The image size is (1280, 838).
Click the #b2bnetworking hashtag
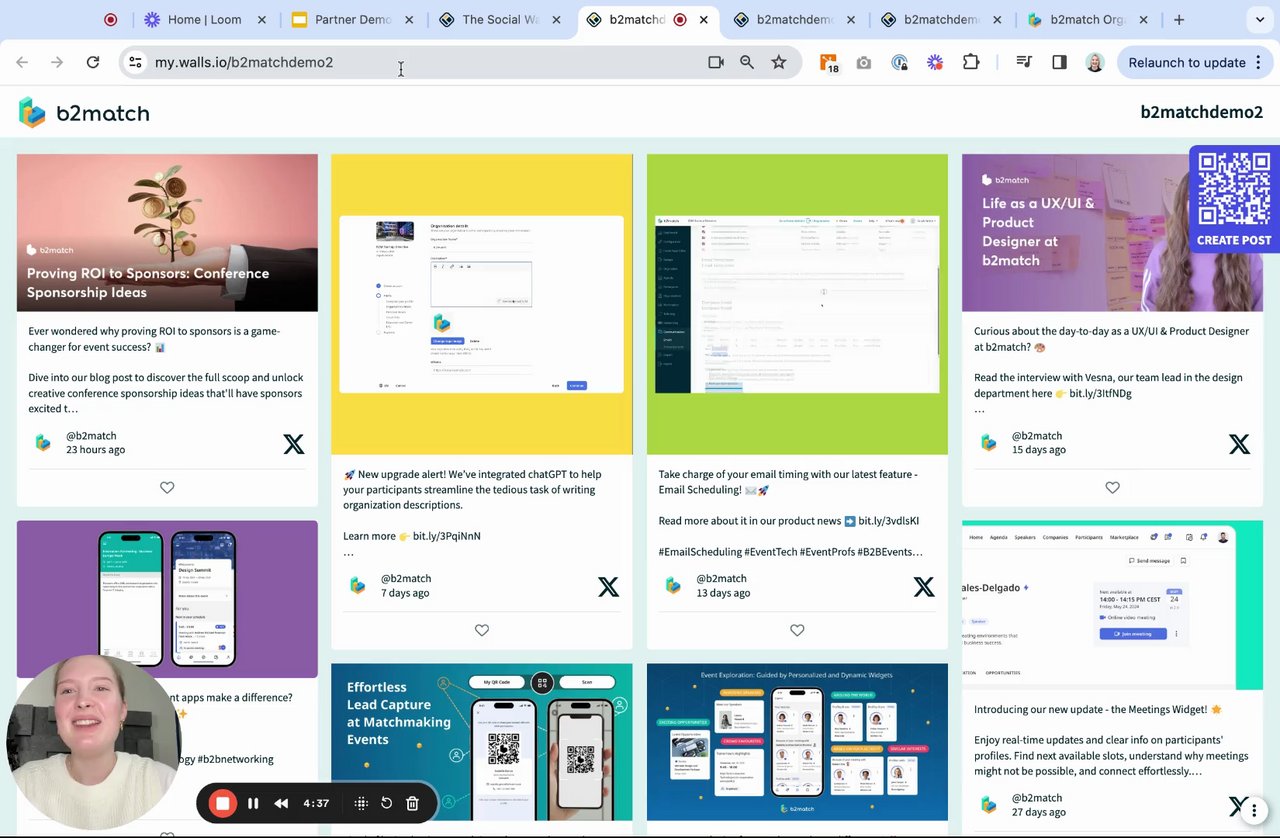235,759
